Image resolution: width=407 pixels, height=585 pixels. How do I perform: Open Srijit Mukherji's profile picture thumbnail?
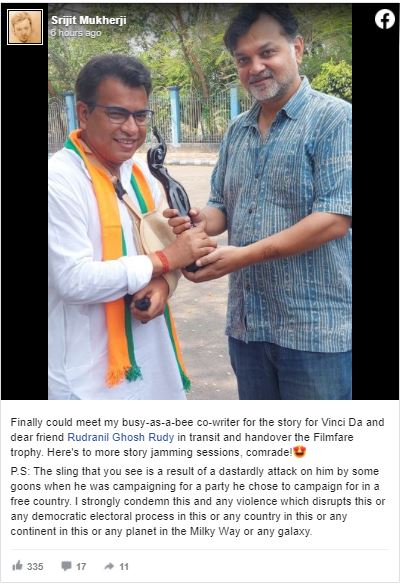(25, 27)
